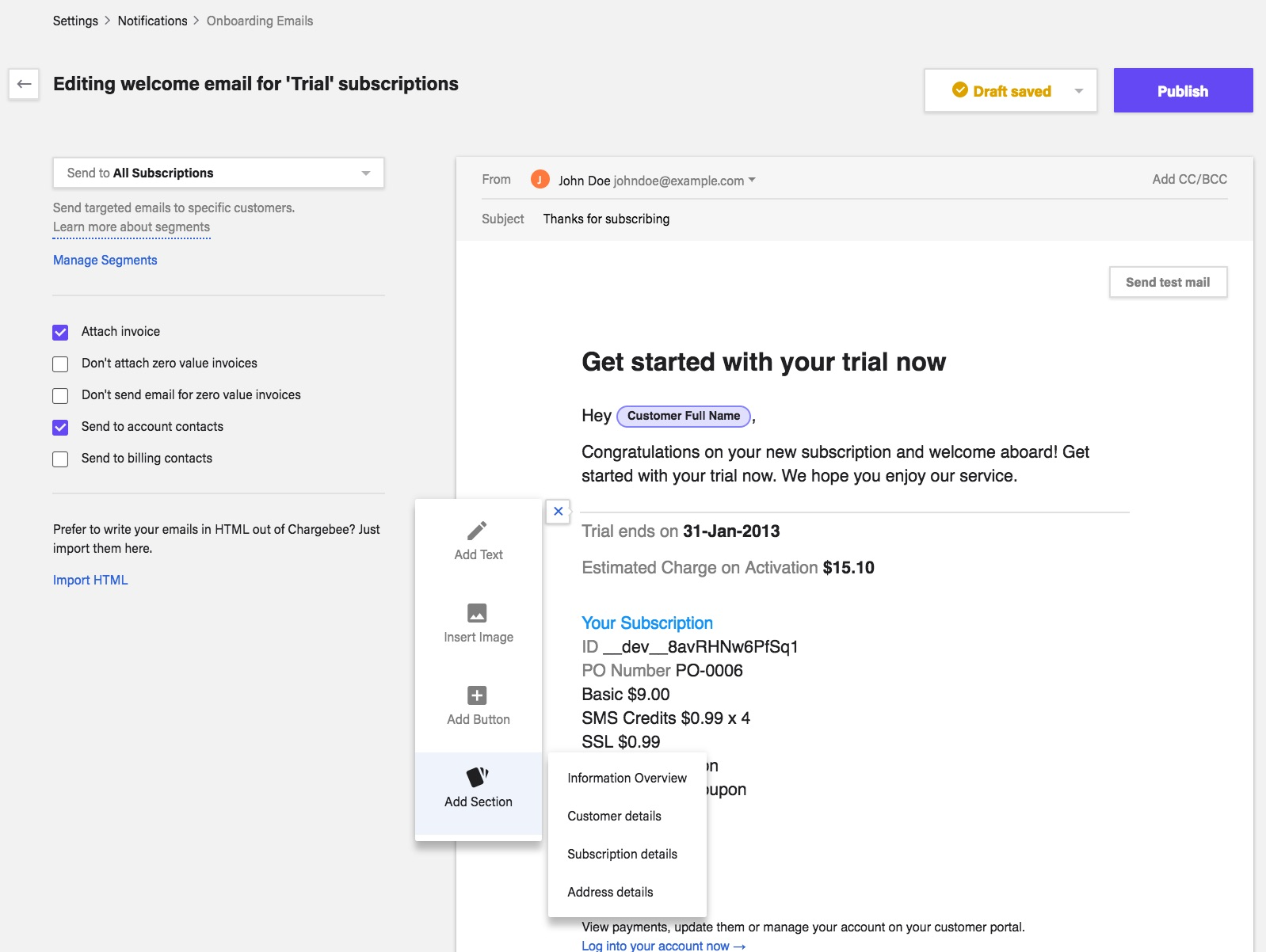
Task: Click the Add Button plus icon
Action: (477, 695)
